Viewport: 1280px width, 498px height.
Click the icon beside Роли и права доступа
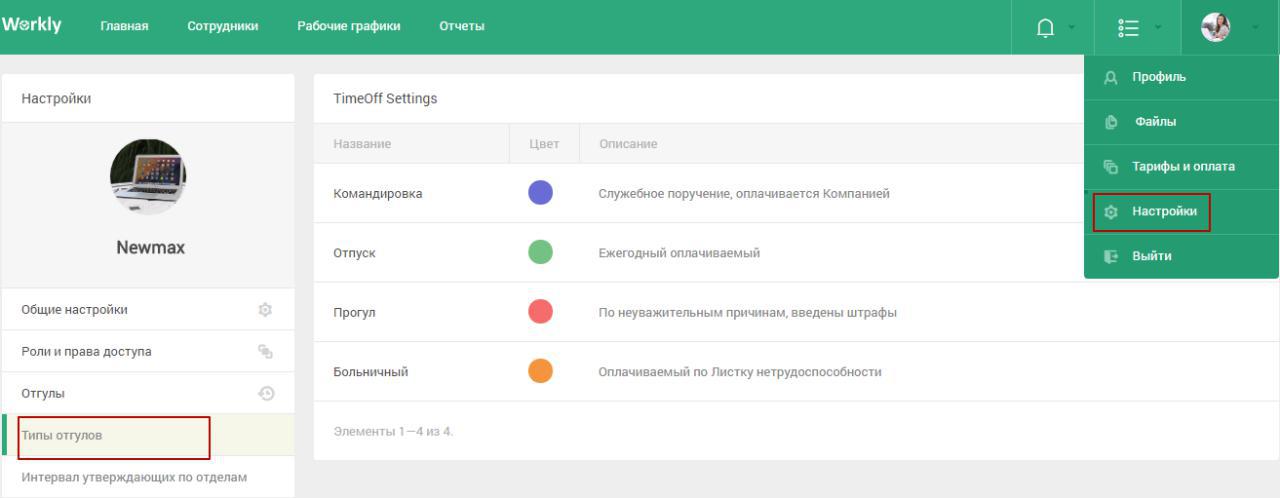point(266,352)
